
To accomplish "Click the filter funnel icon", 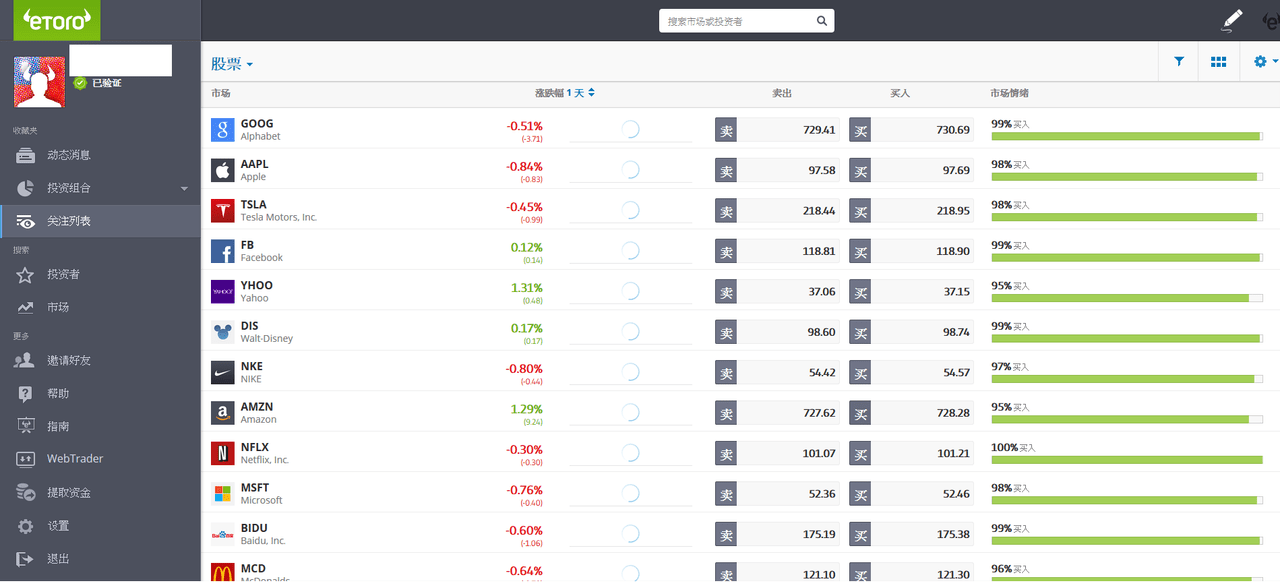I will pos(1179,62).
